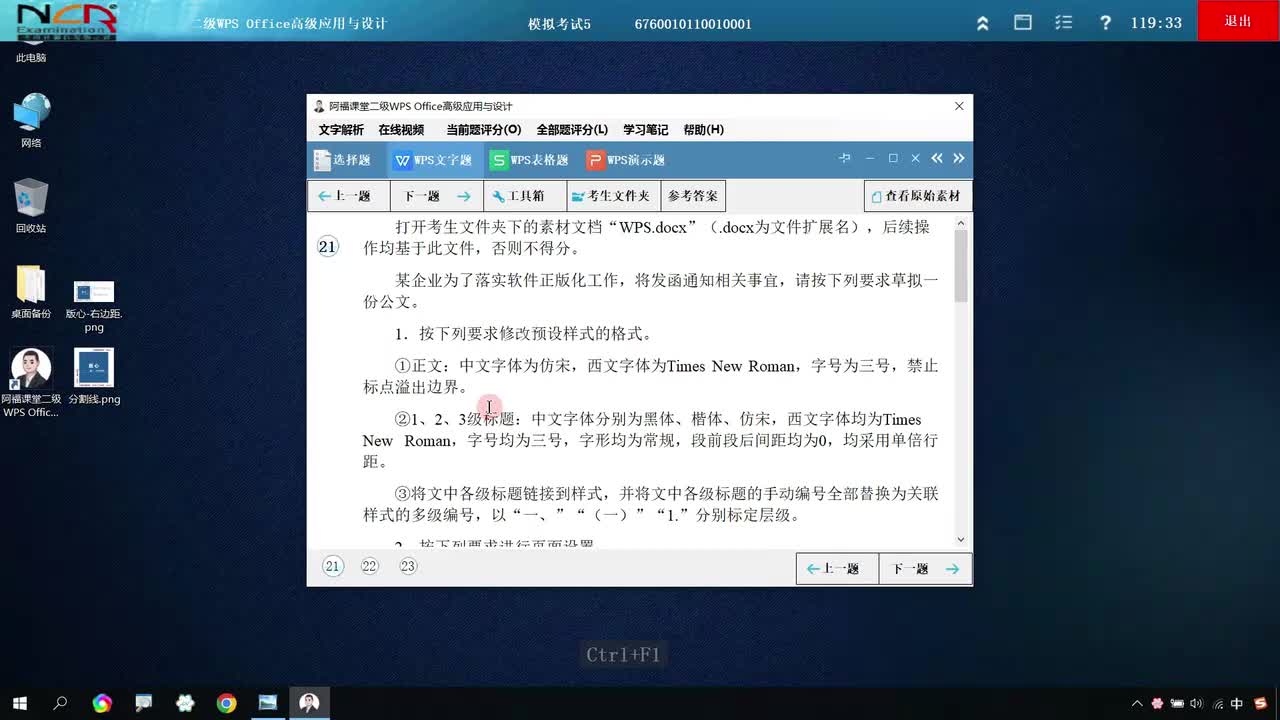Switch to the 选择题 tab
This screenshot has width=1280, height=720.
(x=343, y=160)
